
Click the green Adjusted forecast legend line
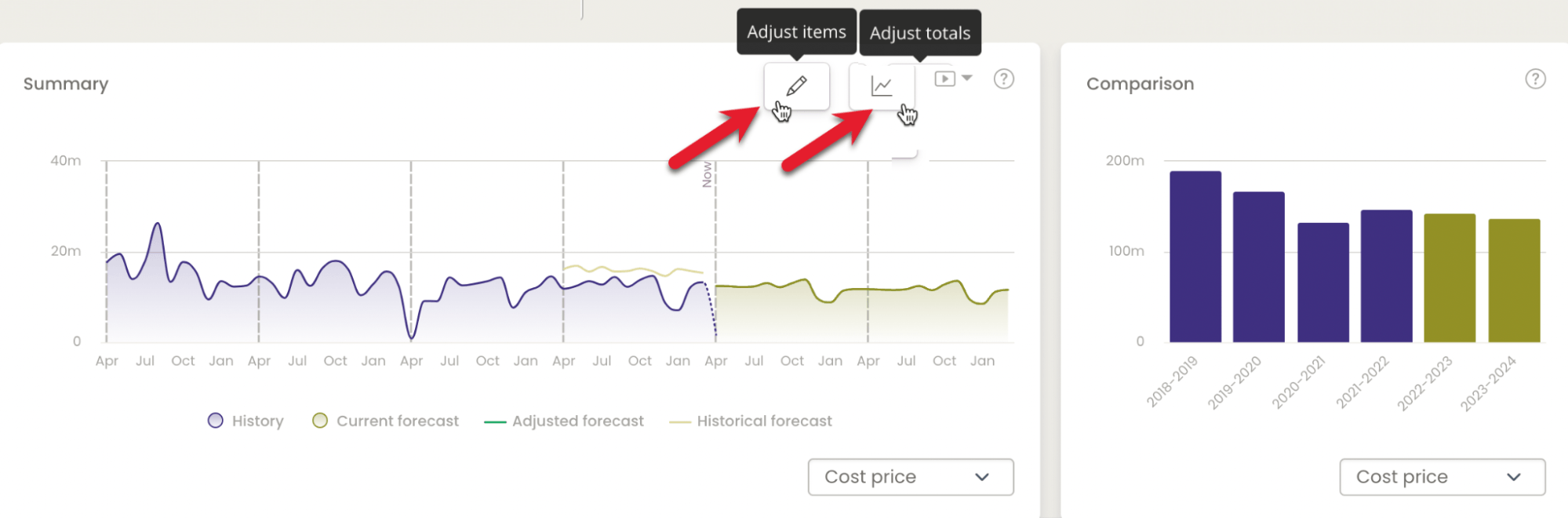point(495,421)
